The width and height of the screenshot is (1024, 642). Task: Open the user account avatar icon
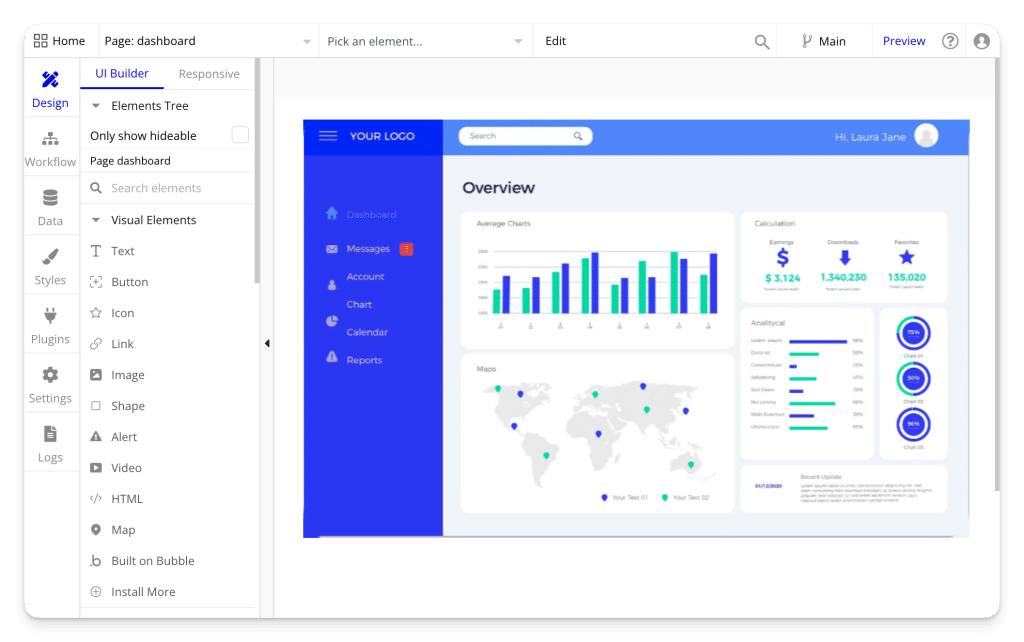(x=982, y=41)
